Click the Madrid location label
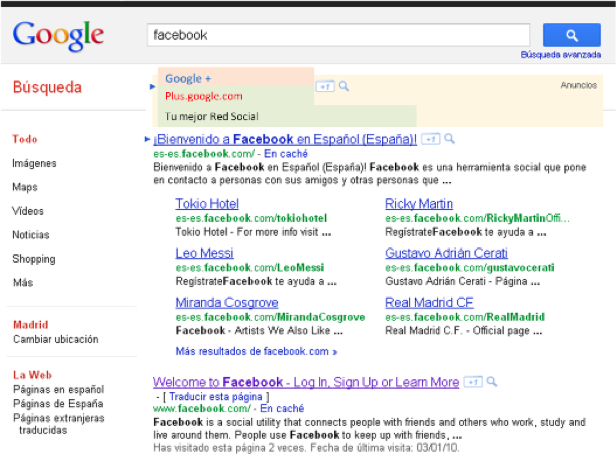Viewport: 616px width, 457px height. click(31, 325)
